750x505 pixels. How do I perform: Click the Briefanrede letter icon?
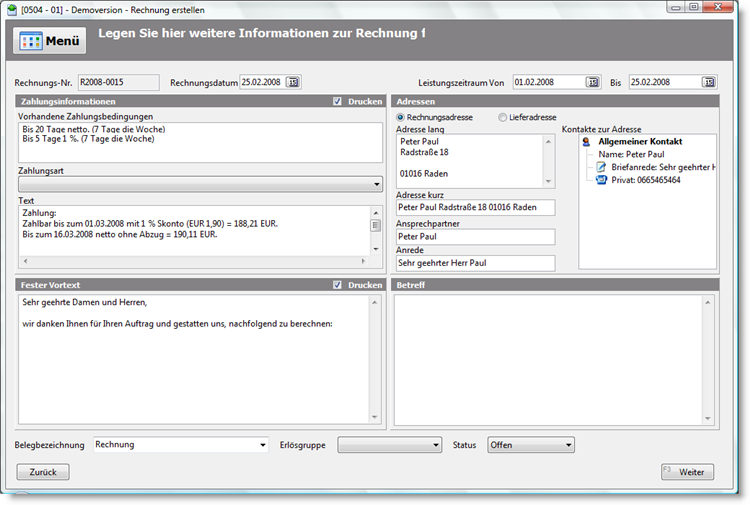pyautogui.click(x=601, y=167)
